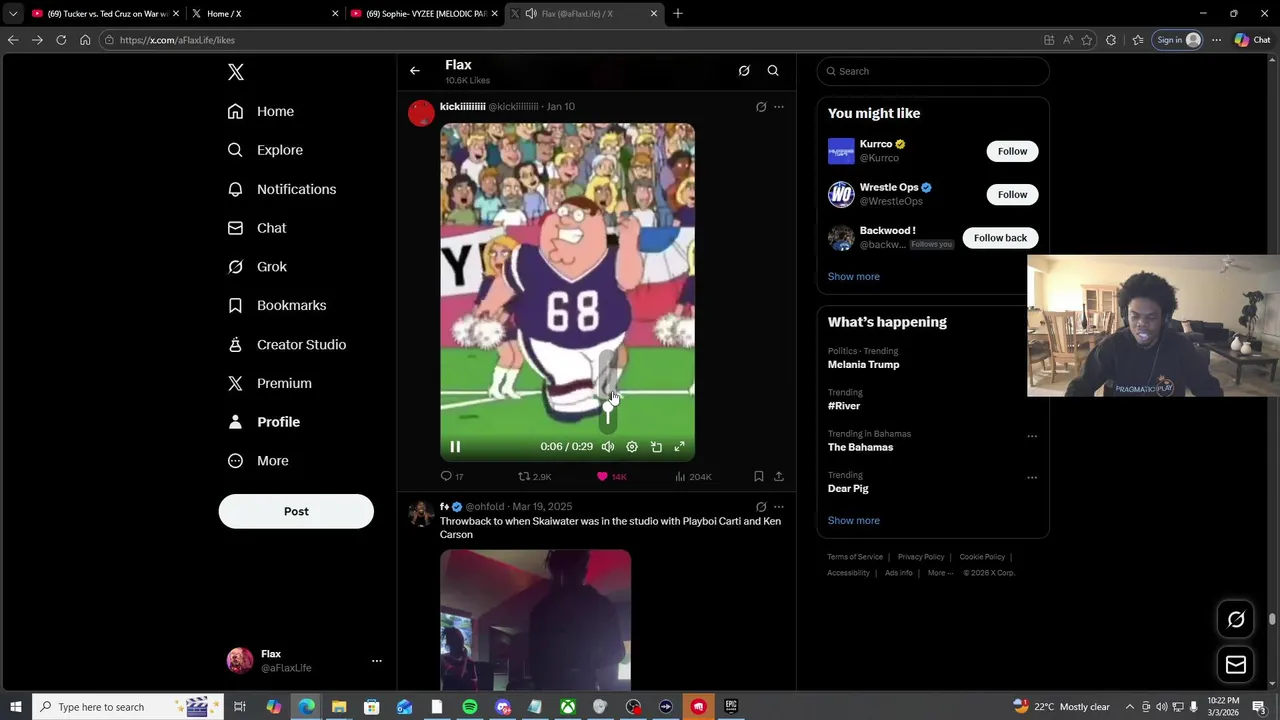The image size is (1280, 720).
Task: Click the address bar URL
Action: 177,40
